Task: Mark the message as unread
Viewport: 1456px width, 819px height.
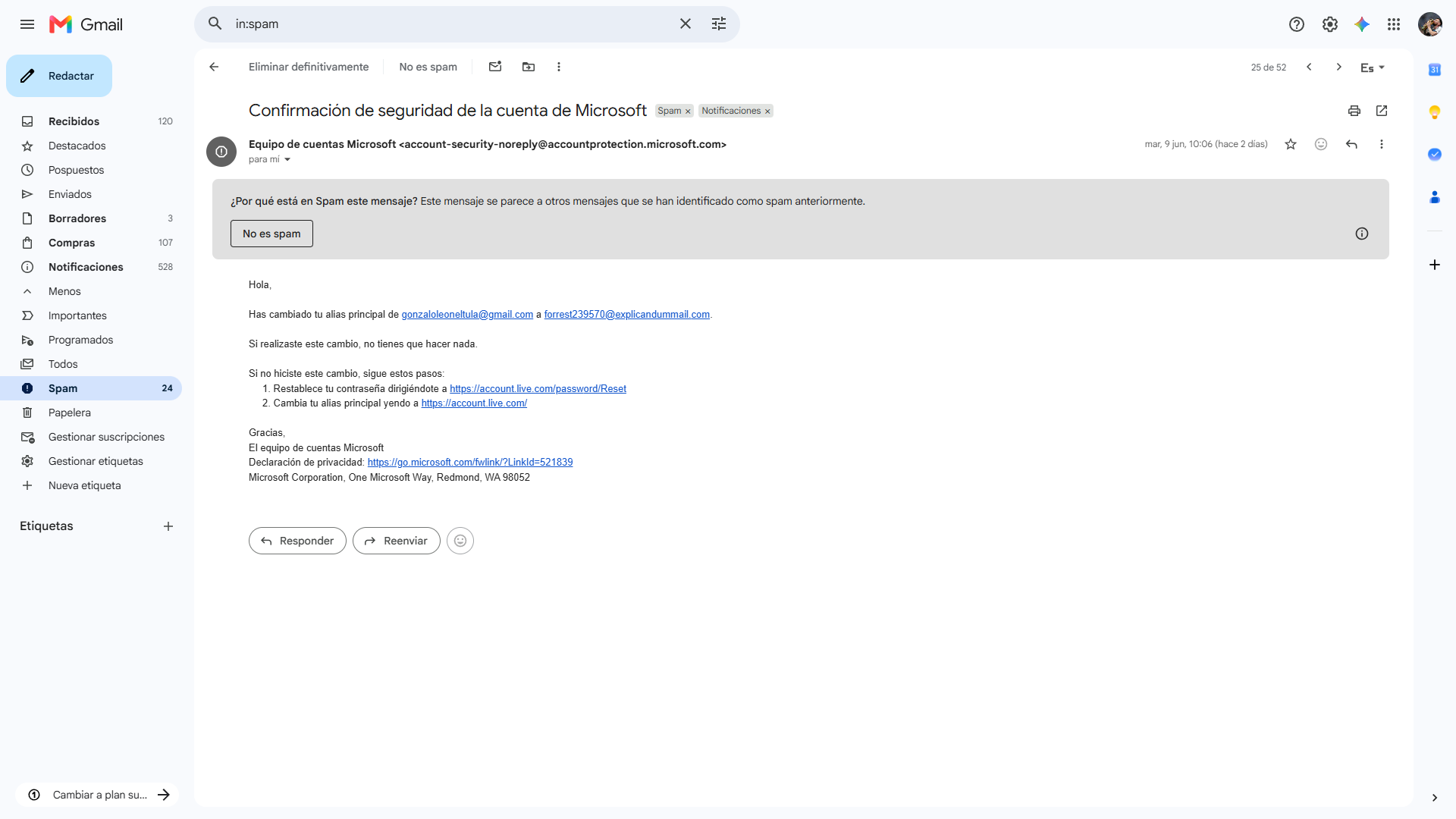Action: pyautogui.click(x=495, y=67)
